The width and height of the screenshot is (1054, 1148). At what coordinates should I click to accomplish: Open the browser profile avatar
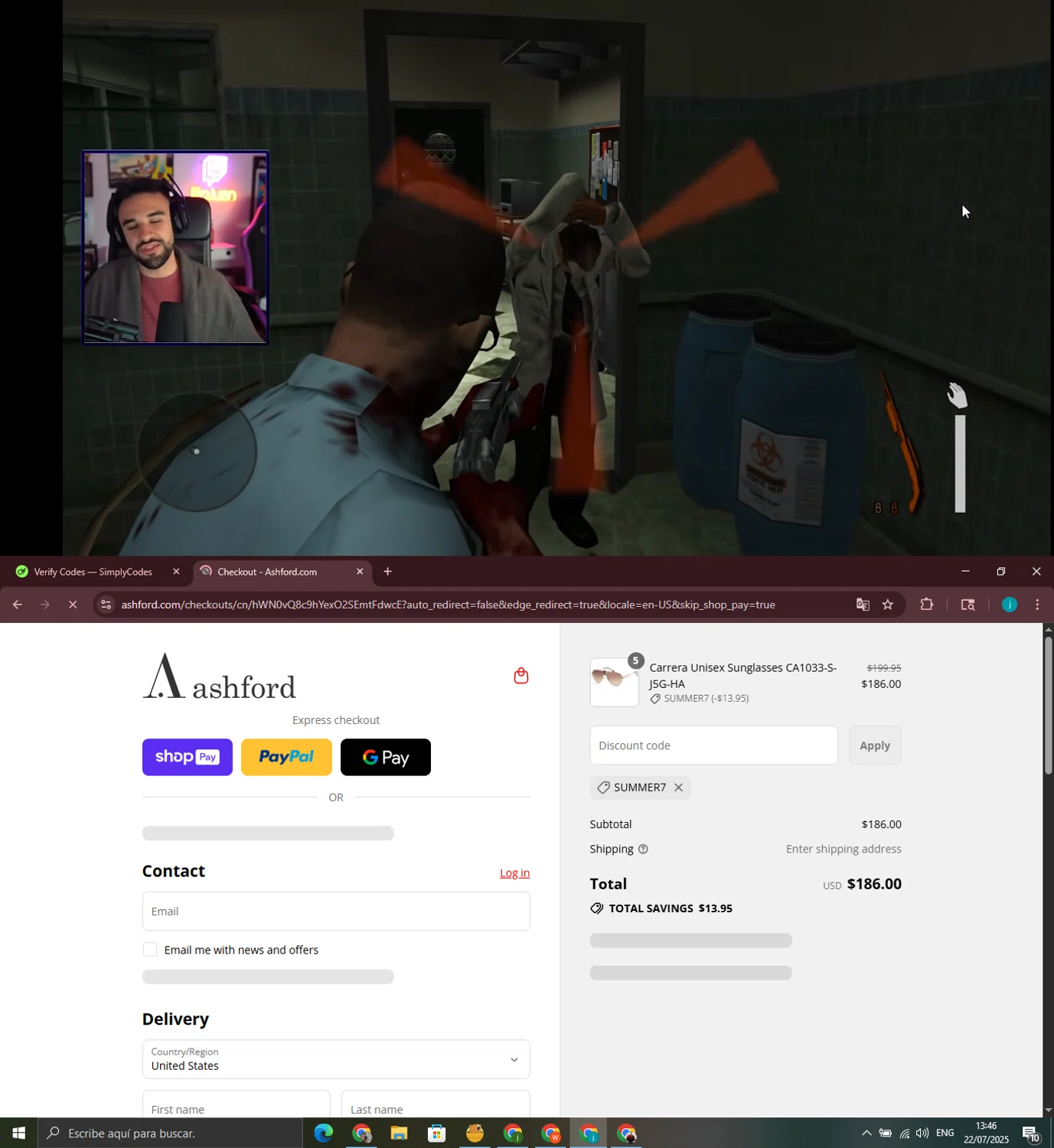pyautogui.click(x=1010, y=605)
